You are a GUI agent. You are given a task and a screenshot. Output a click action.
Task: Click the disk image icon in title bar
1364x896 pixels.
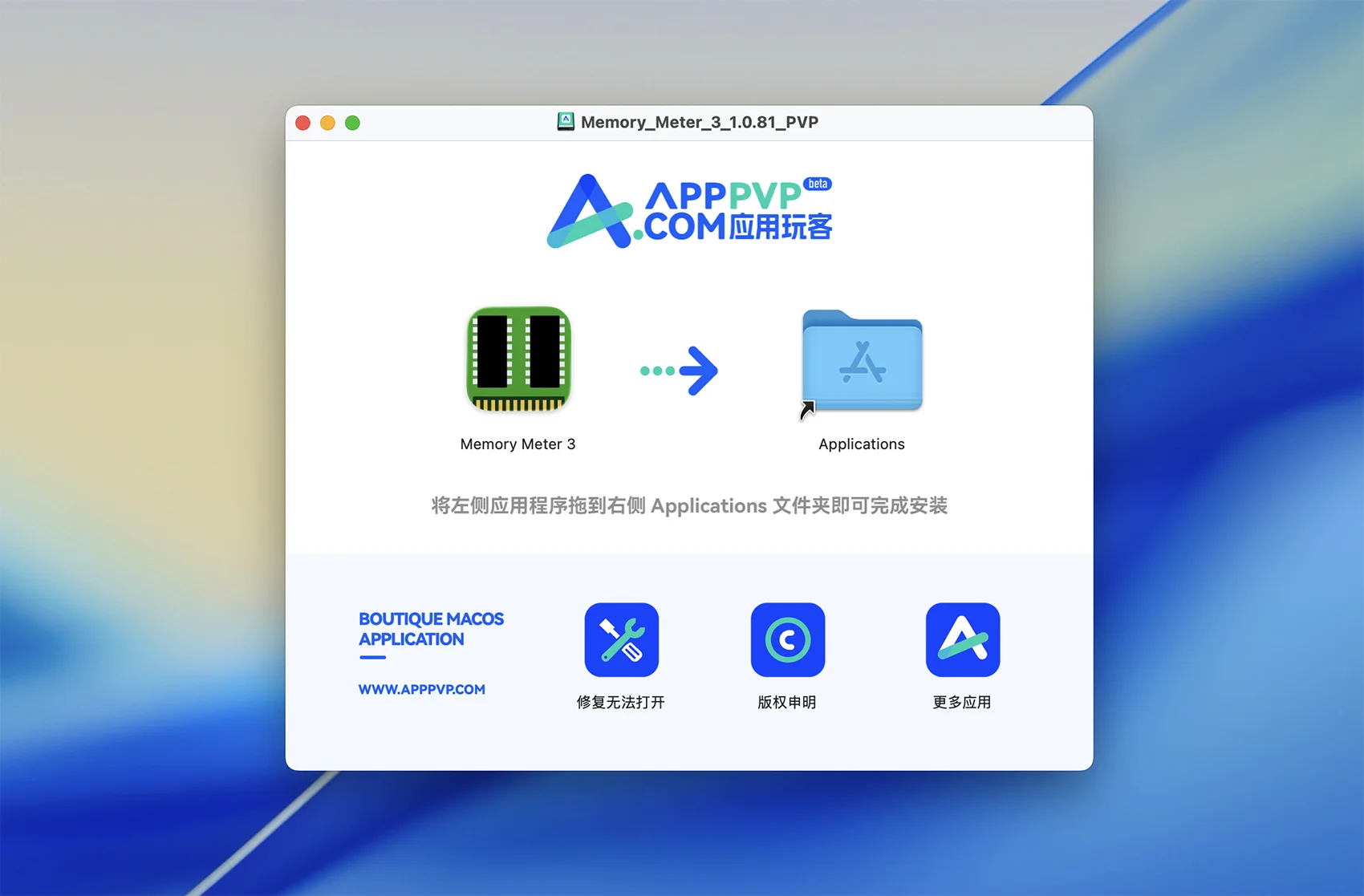(566, 122)
